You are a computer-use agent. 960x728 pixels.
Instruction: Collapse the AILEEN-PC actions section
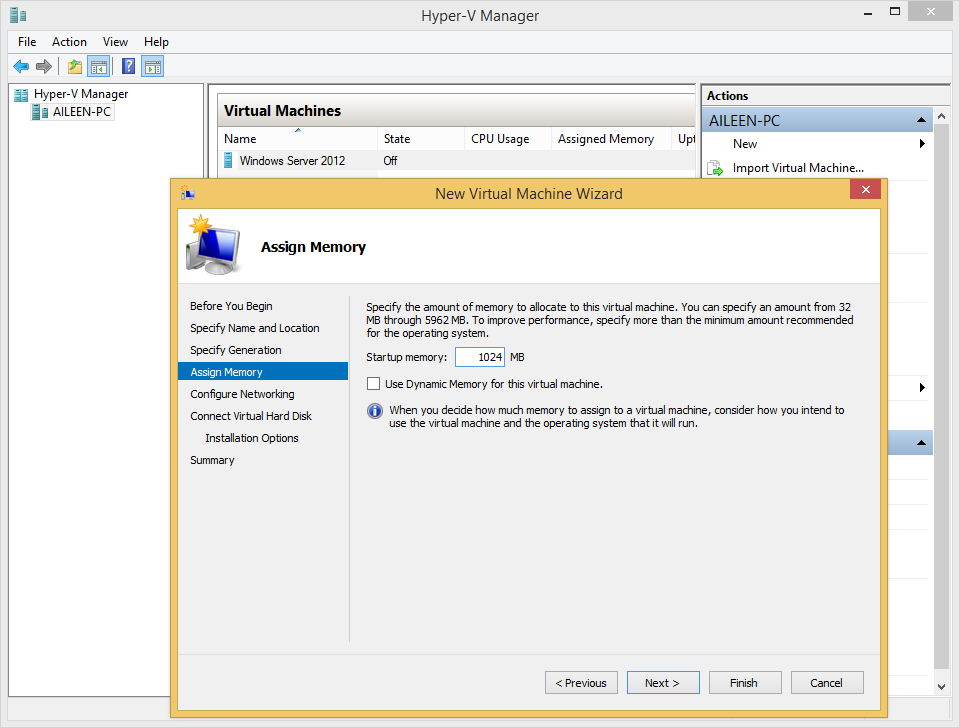click(919, 120)
